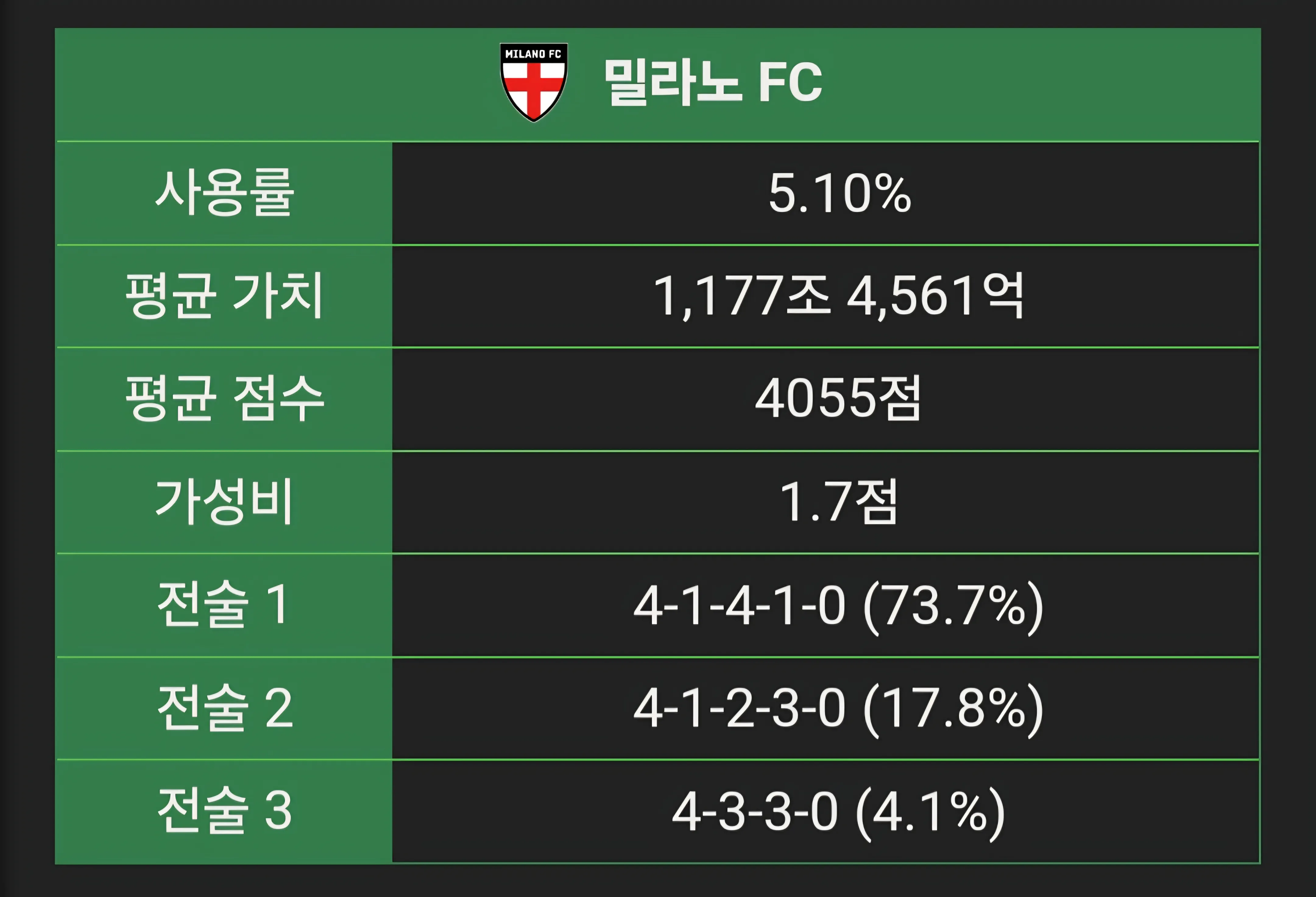The width and height of the screenshot is (1316, 897).
Task: Click the MILANO FC text on the badge
Action: (533, 54)
